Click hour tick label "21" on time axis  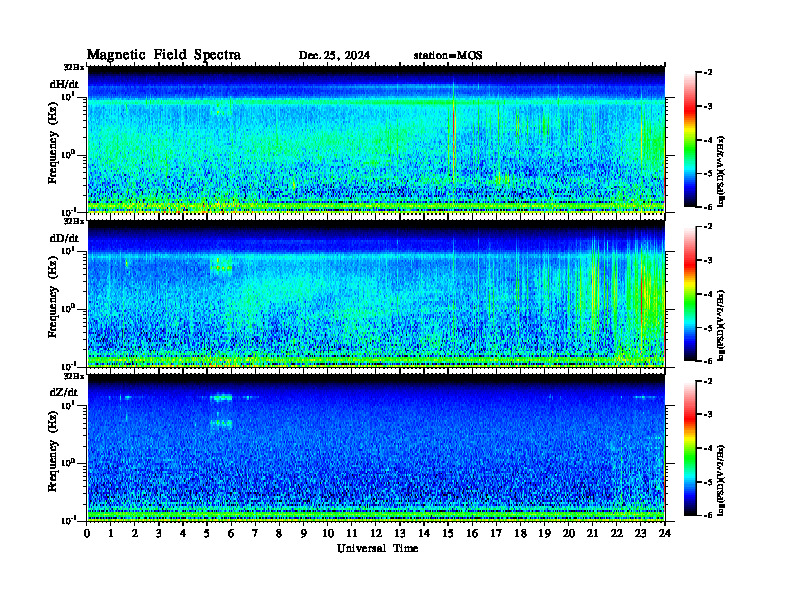click(x=592, y=533)
